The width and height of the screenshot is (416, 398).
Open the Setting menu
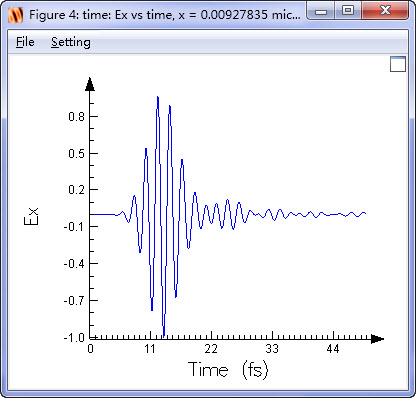tap(71, 42)
